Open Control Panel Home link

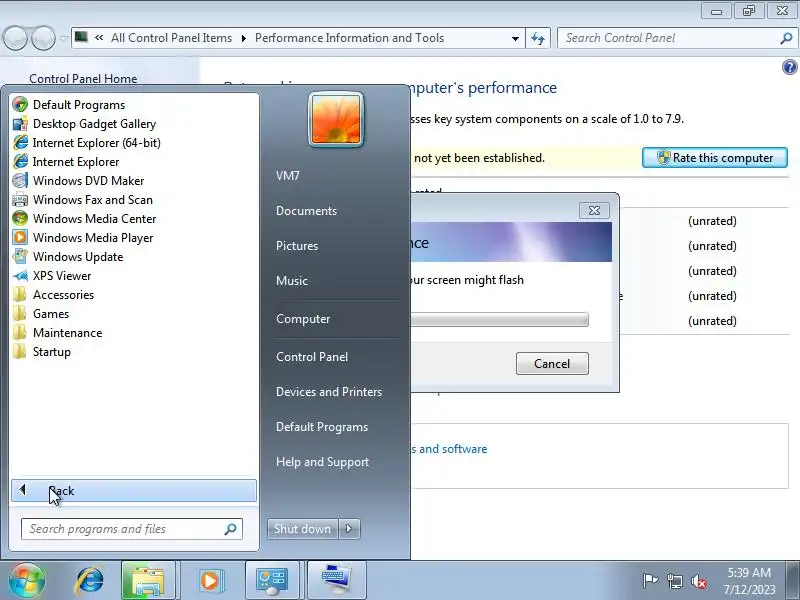[83, 79]
